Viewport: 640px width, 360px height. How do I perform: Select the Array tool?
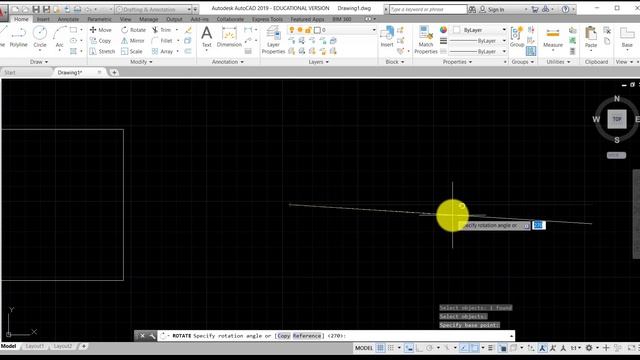point(162,51)
